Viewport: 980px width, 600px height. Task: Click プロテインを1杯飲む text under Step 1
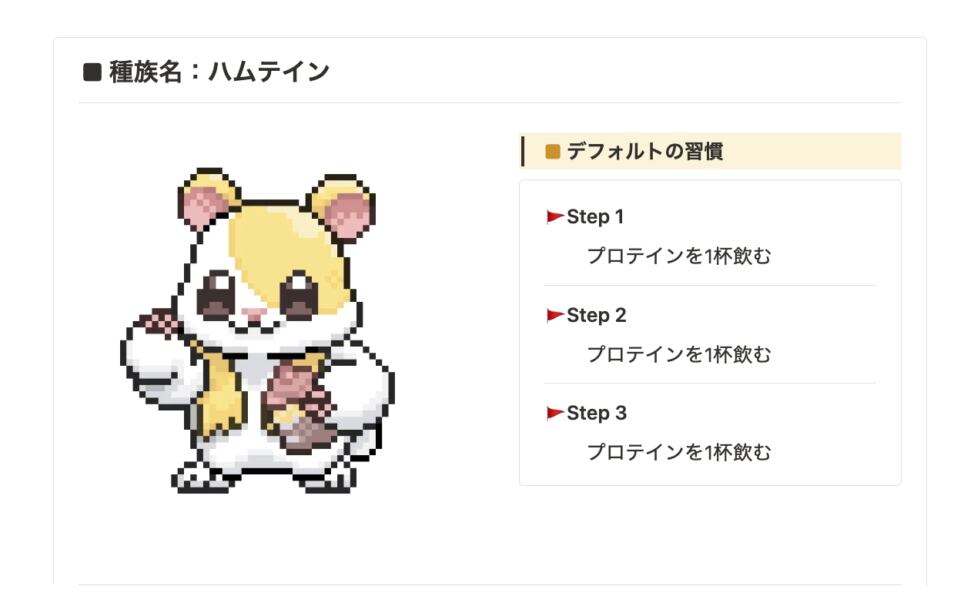(679, 256)
